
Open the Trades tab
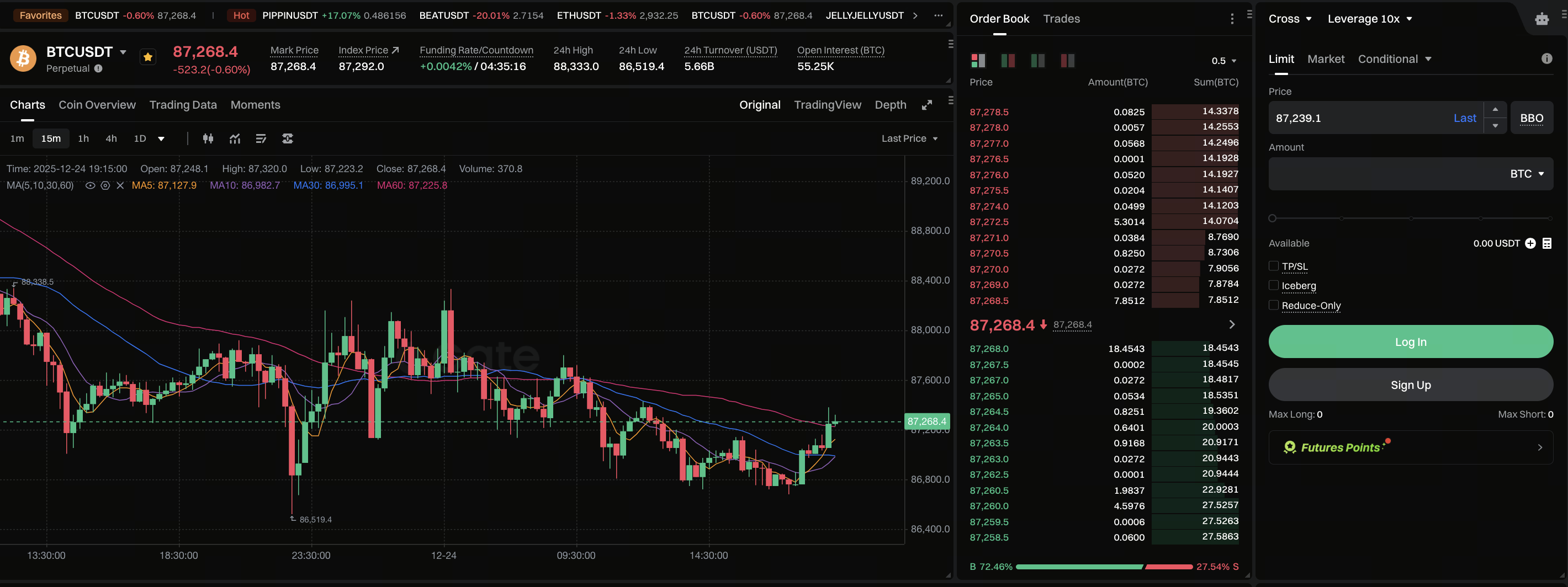point(1062,19)
